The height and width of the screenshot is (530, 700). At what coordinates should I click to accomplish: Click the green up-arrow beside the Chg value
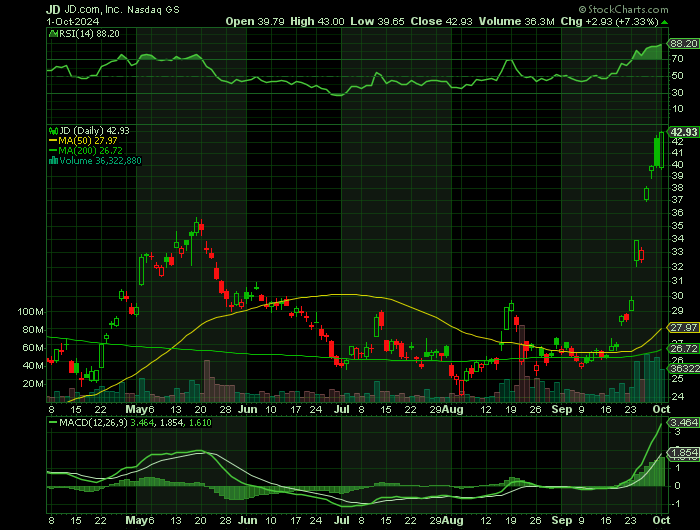click(665, 22)
